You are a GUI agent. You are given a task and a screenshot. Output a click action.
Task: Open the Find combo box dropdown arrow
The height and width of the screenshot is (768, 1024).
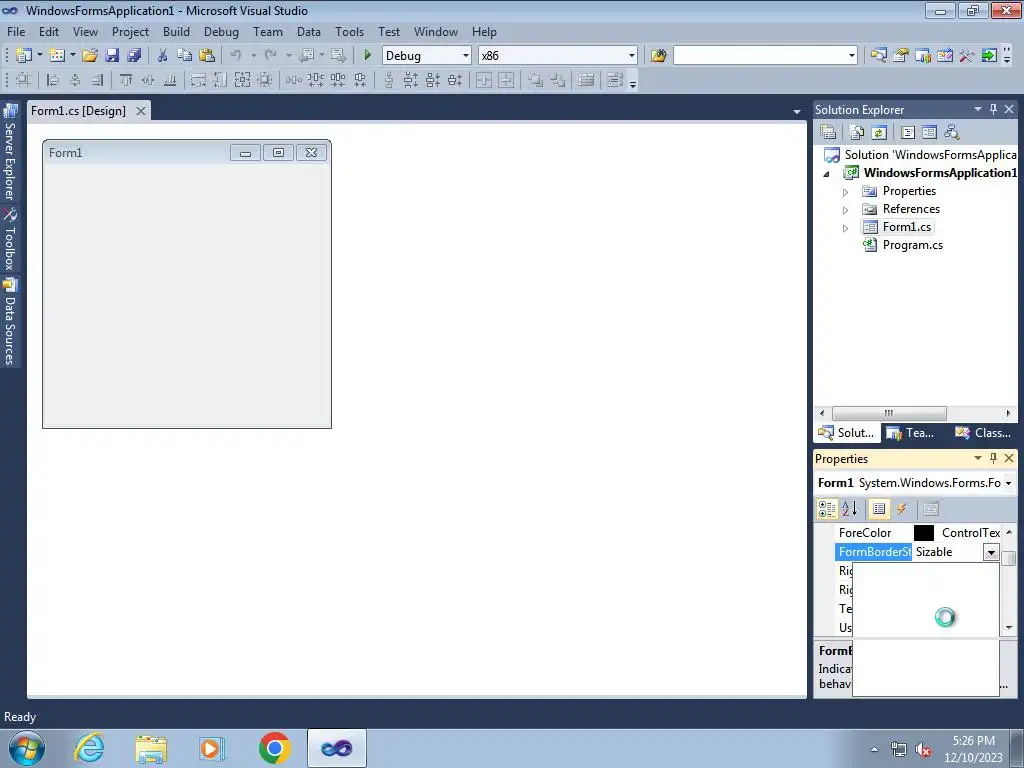(x=852, y=56)
